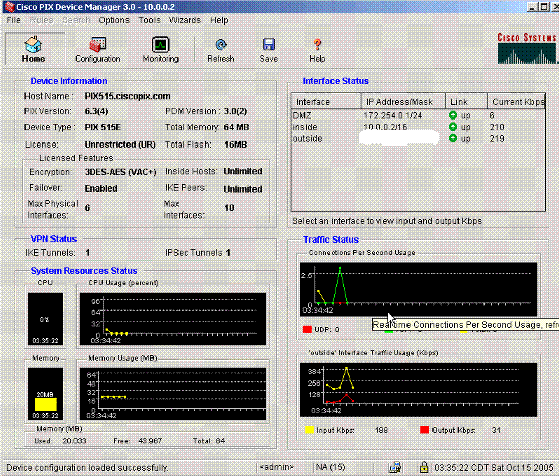Click Device configuration loaded successfully message

87,467
